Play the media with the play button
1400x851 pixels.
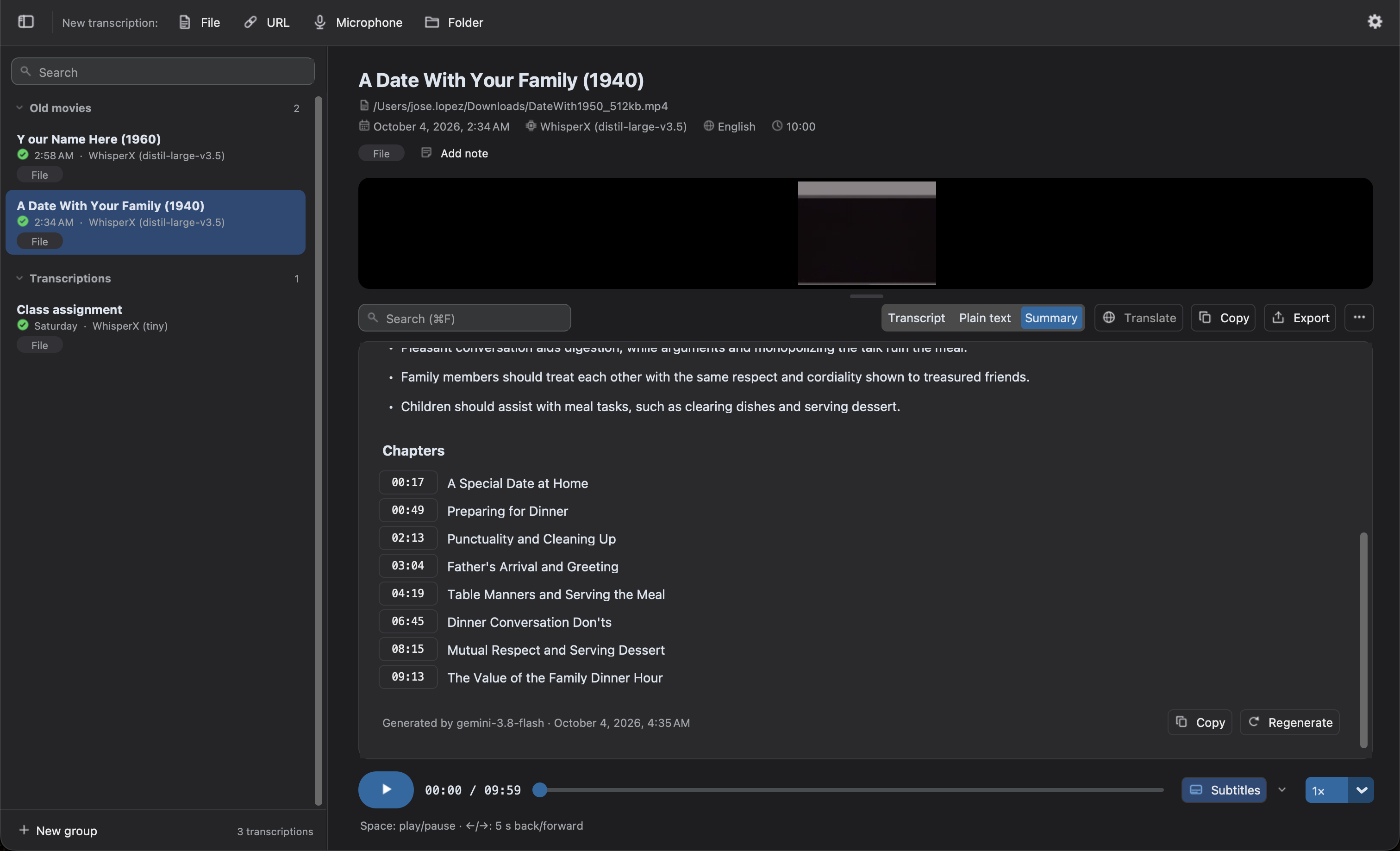point(386,789)
